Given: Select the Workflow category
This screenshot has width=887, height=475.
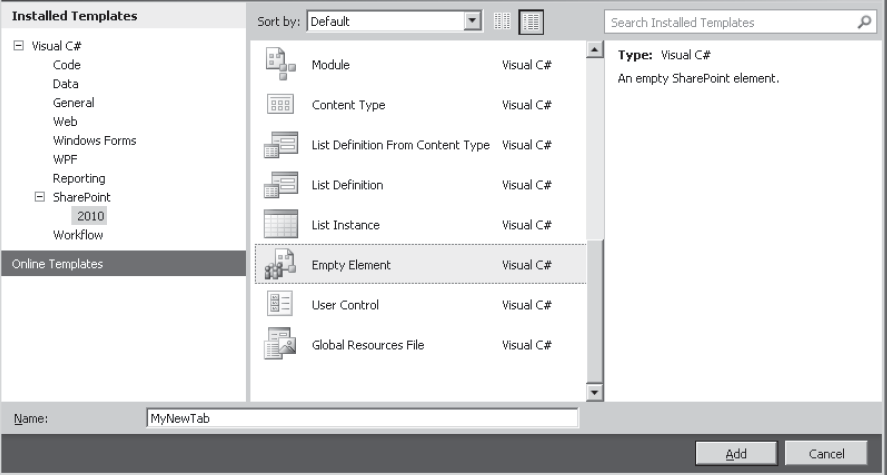Looking at the screenshot, I should (78, 235).
